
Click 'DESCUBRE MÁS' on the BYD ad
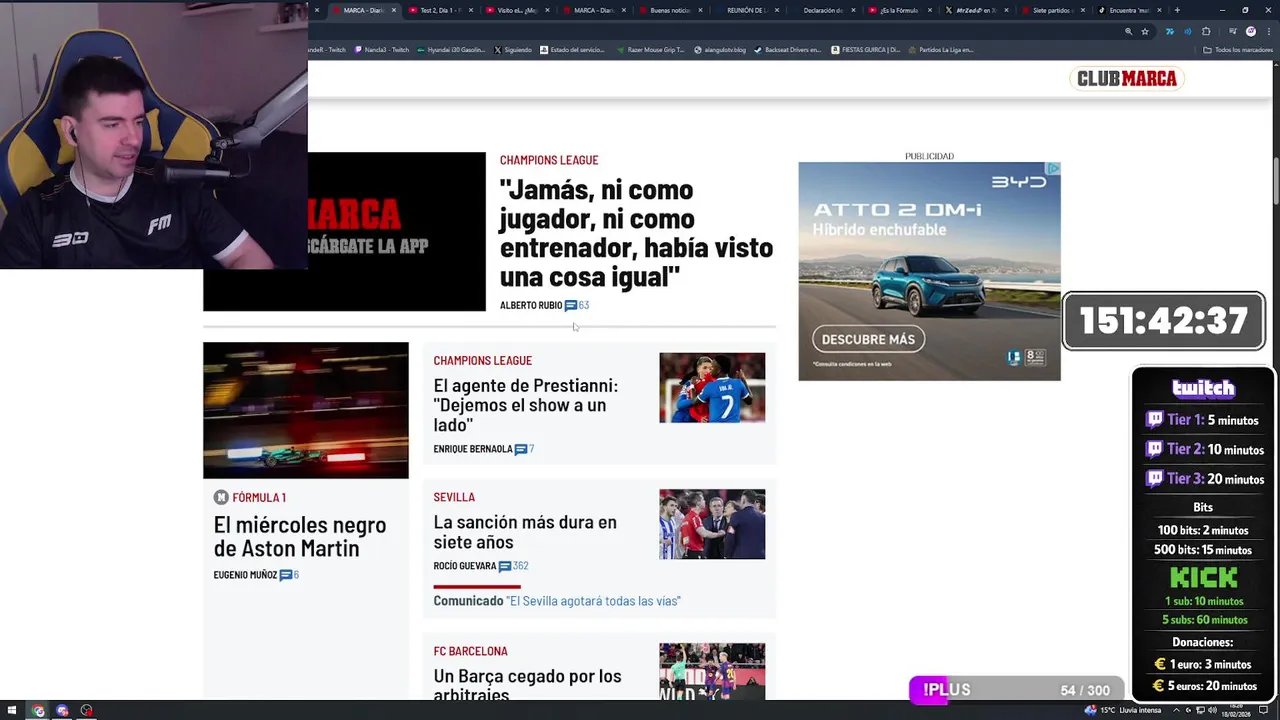(868, 339)
